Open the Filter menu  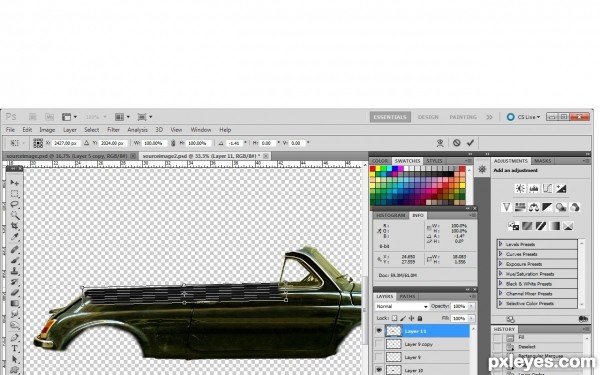(113, 130)
